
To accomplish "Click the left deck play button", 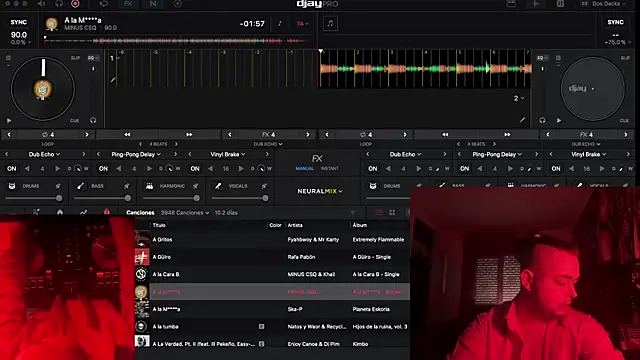I will pyautogui.click(x=9, y=120).
